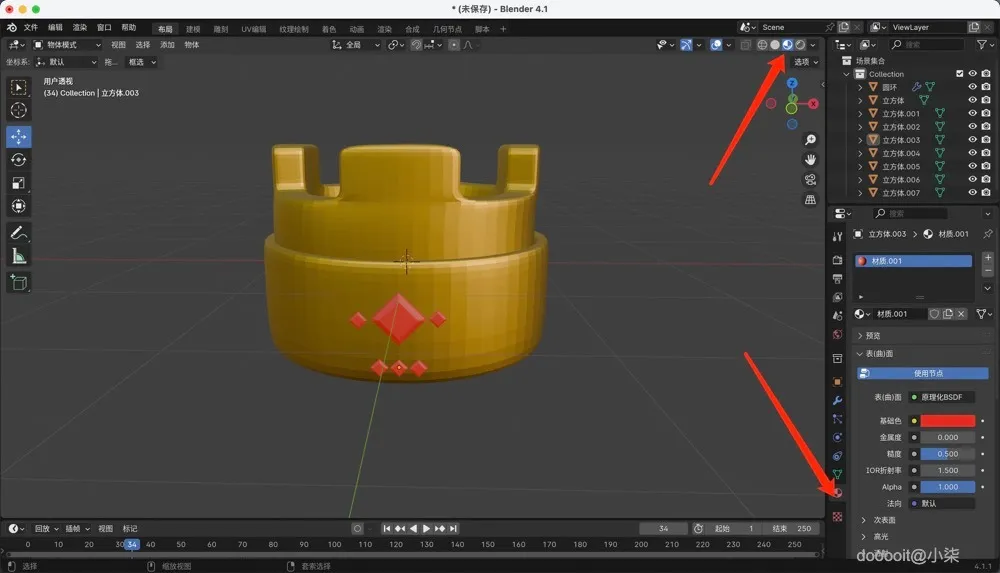Open the 文件 menu
The image size is (1000, 573).
pyautogui.click(x=31, y=28)
